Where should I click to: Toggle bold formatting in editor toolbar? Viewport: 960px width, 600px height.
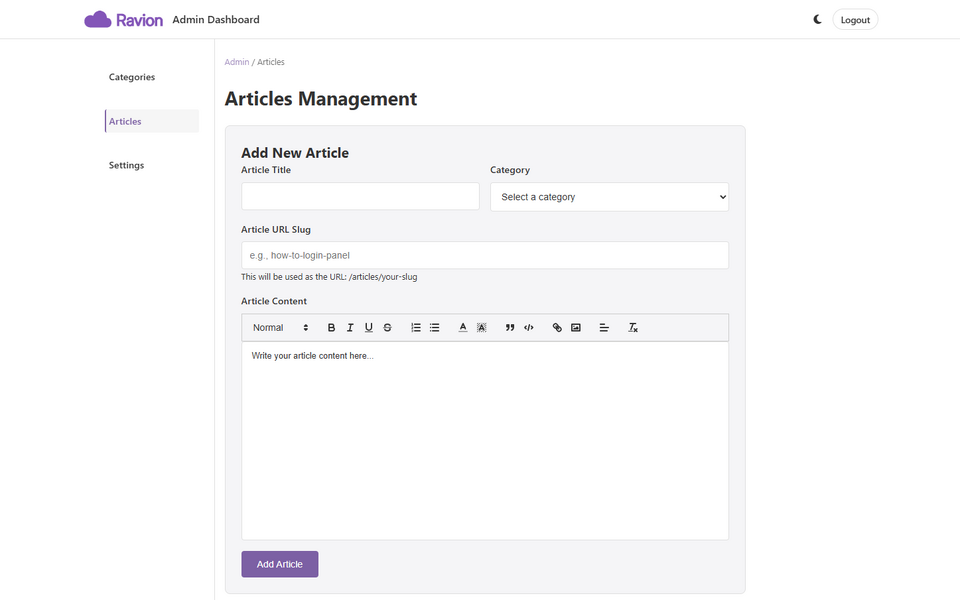coord(331,328)
